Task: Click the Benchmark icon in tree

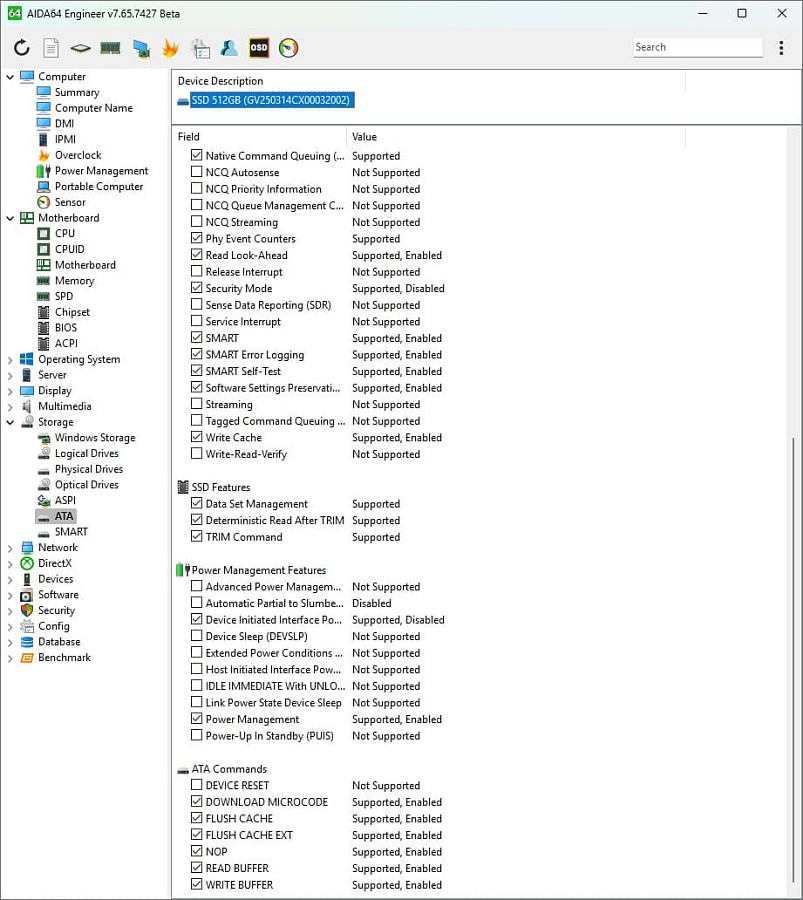Action: coord(27,658)
